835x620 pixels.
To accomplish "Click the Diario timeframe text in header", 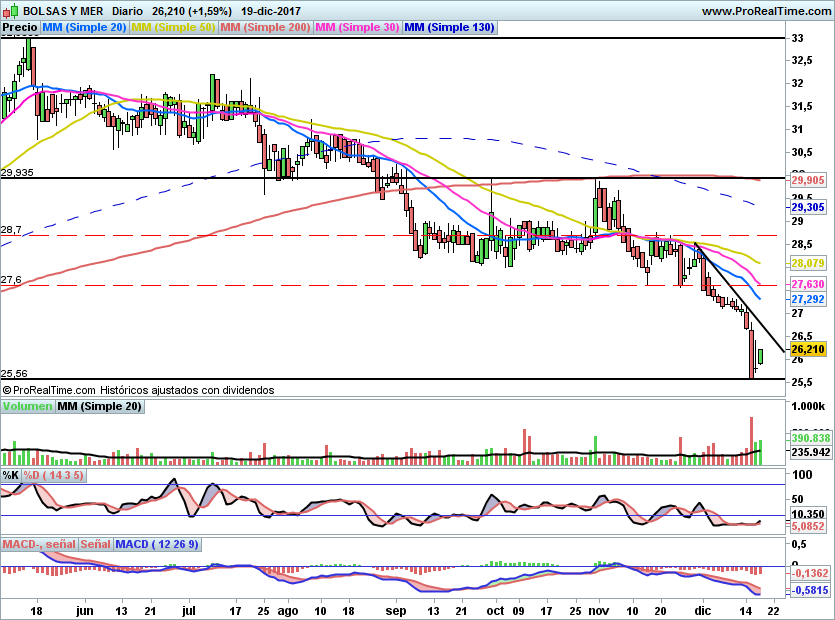I will coord(127,11).
